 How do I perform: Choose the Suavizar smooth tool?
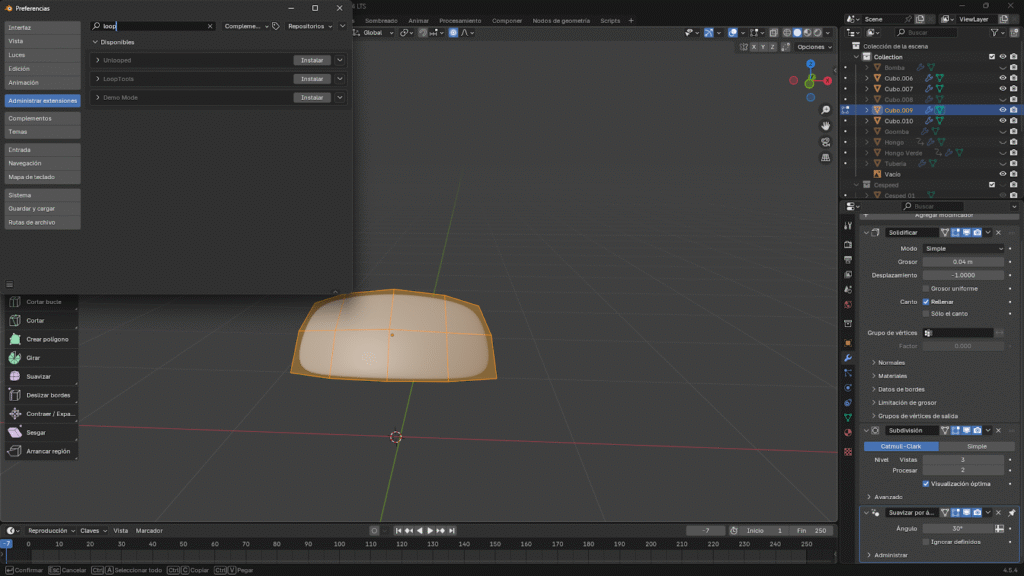pyautogui.click(x=40, y=376)
